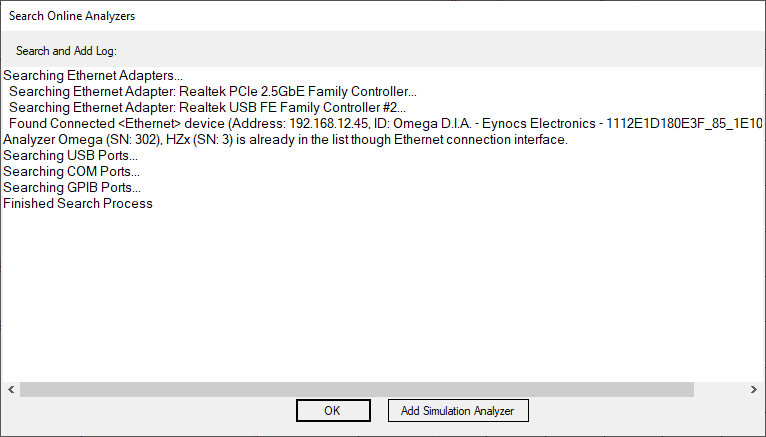Select the 'Searching Ethernet Adapters...' log line
The image size is (766, 437).
point(94,75)
